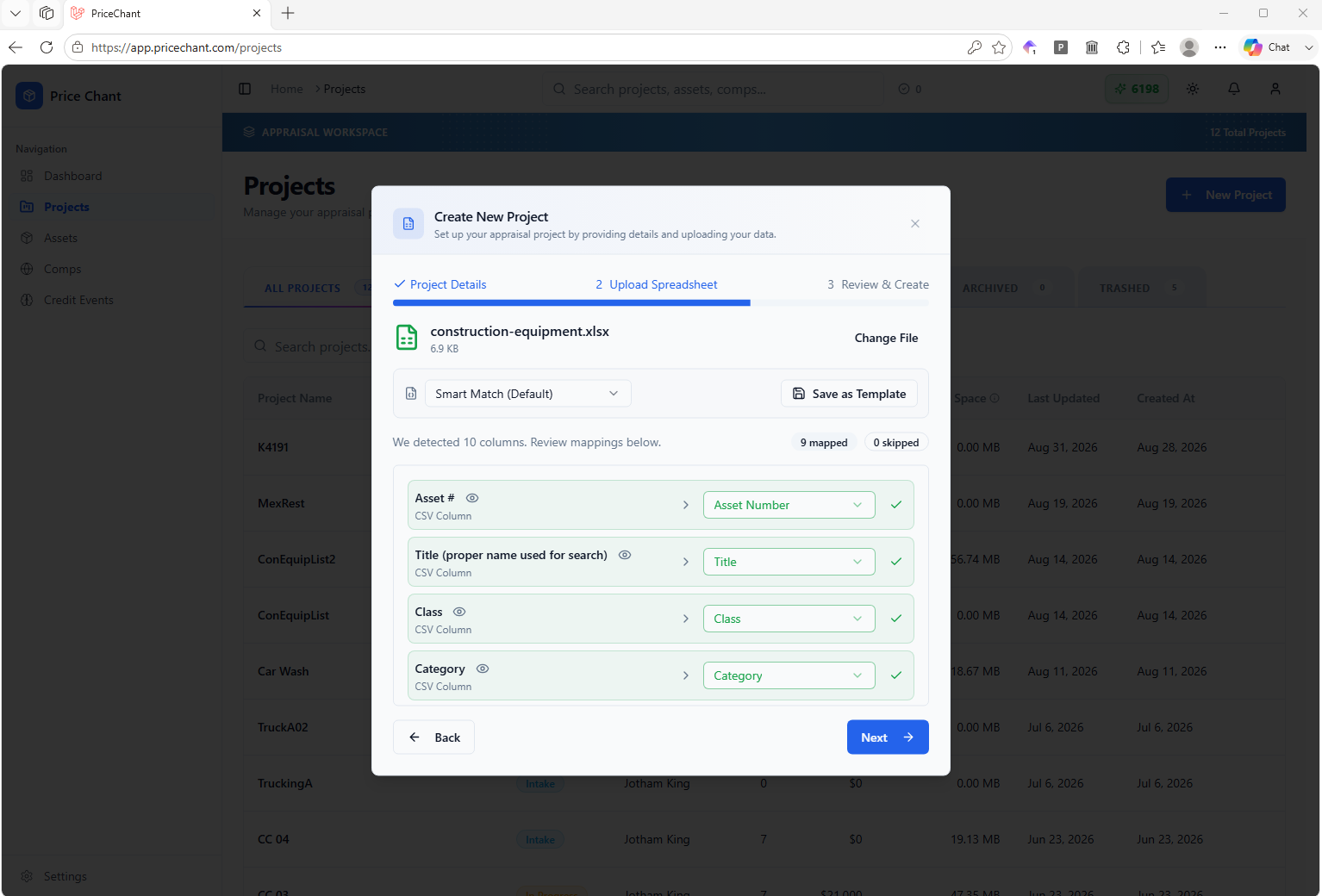The width and height of the screenshot is (1322, 896).
Task: Focus the top search projects, assets, comps field
Action: (714, 89)
